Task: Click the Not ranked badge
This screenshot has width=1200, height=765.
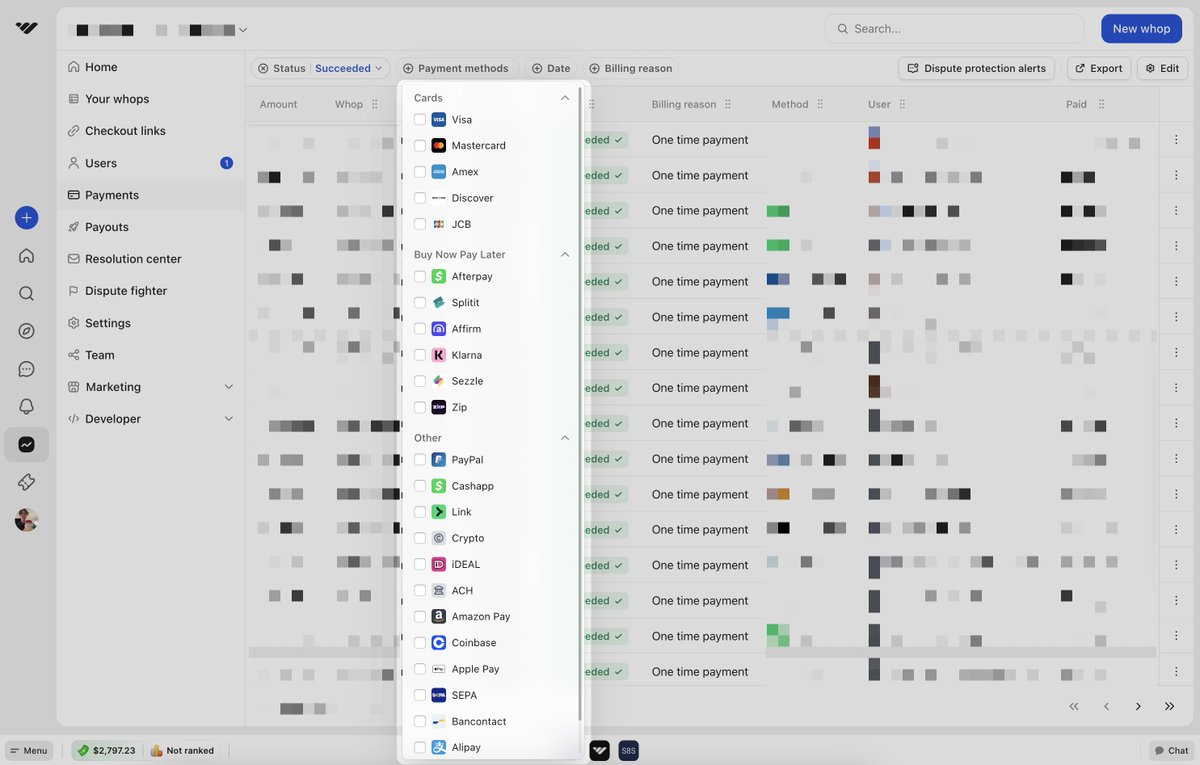Action: 182,750
